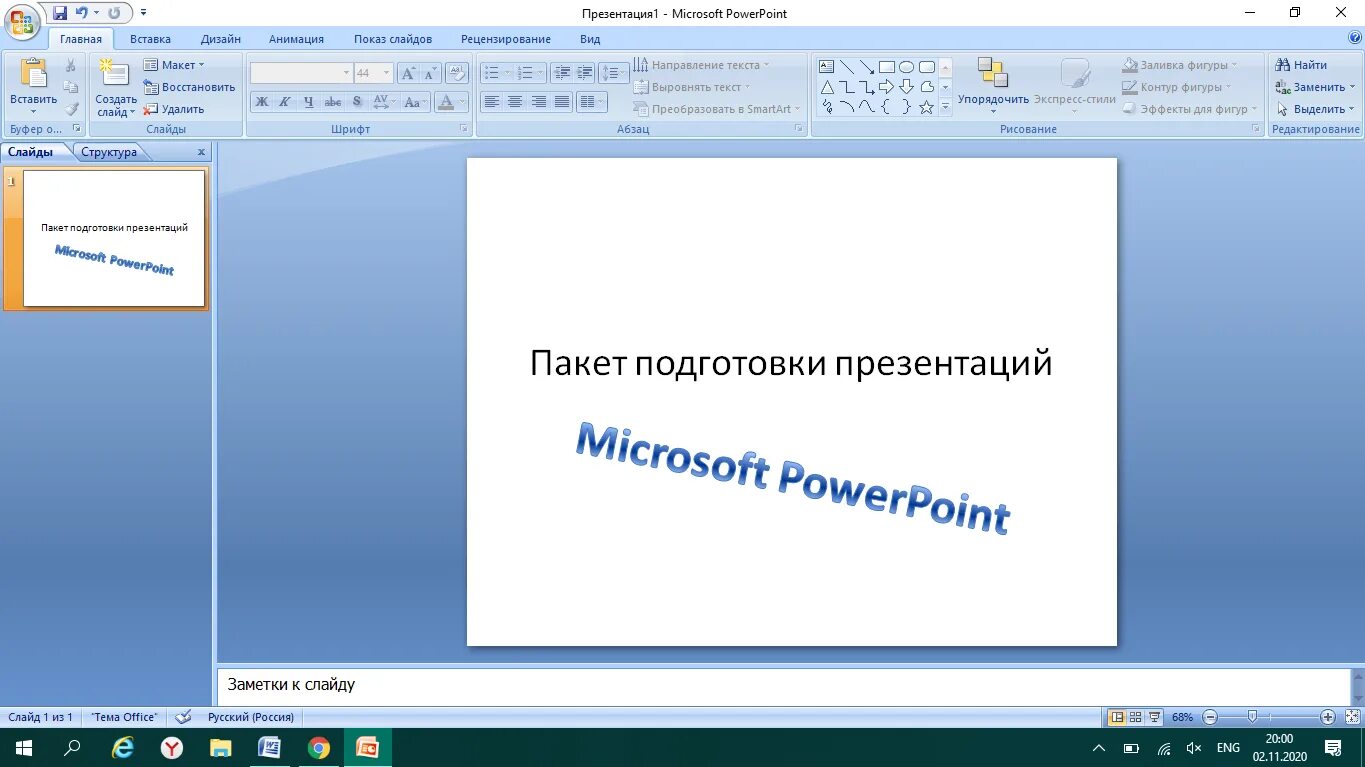Align text to the right
The height and width of the screenshot is (767, 1365).
point(539,102)
